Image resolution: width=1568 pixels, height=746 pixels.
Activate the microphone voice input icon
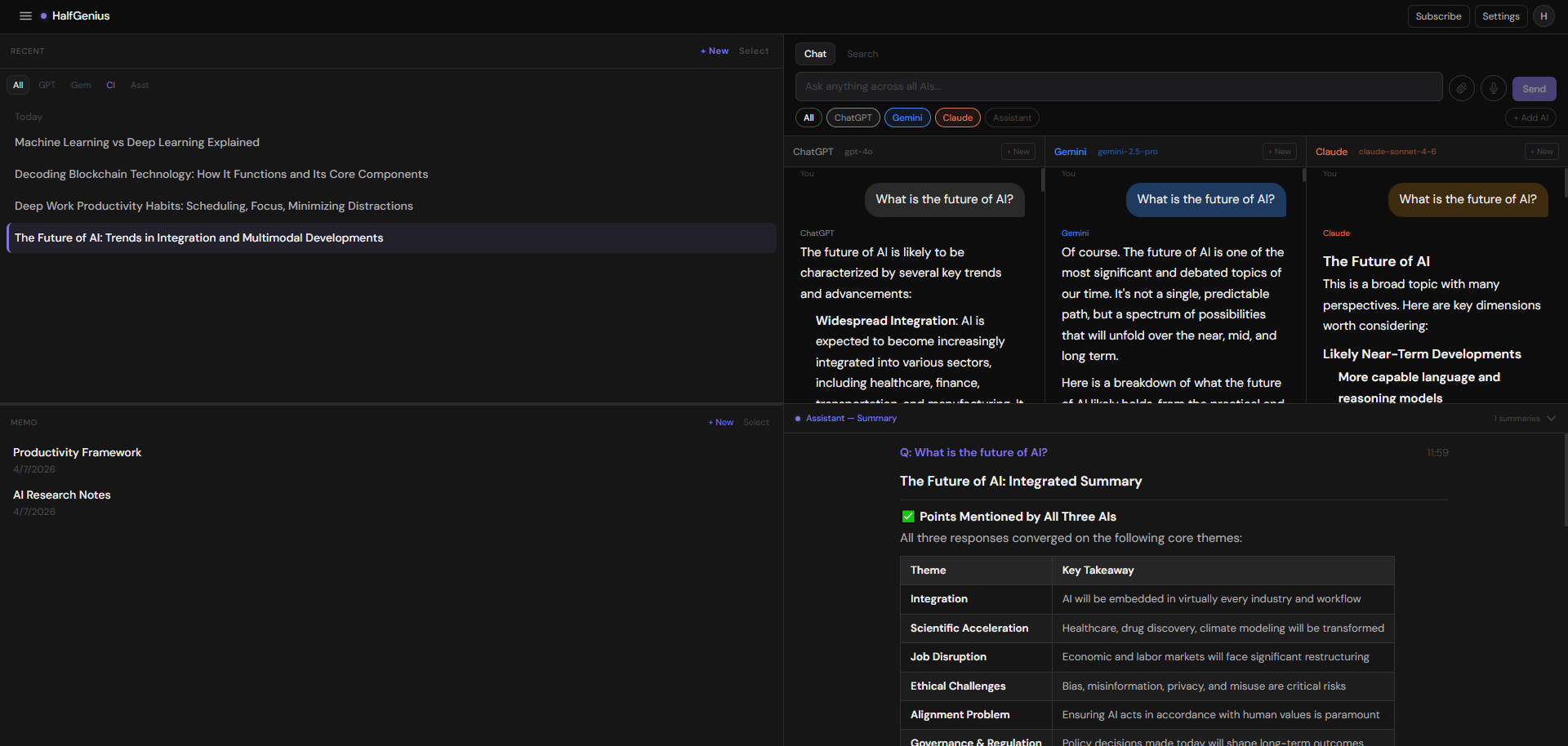click(x=1494, y=88)
